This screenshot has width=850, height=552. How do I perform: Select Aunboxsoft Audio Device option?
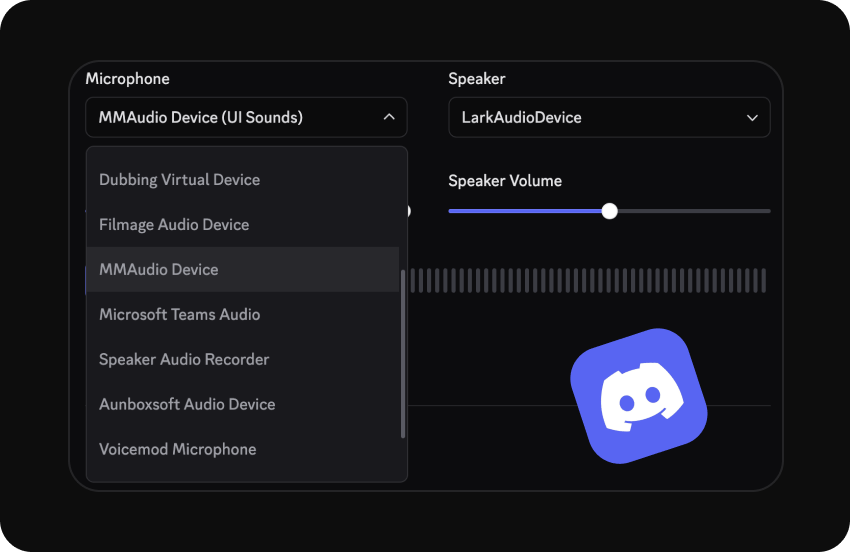pos(243,405)
